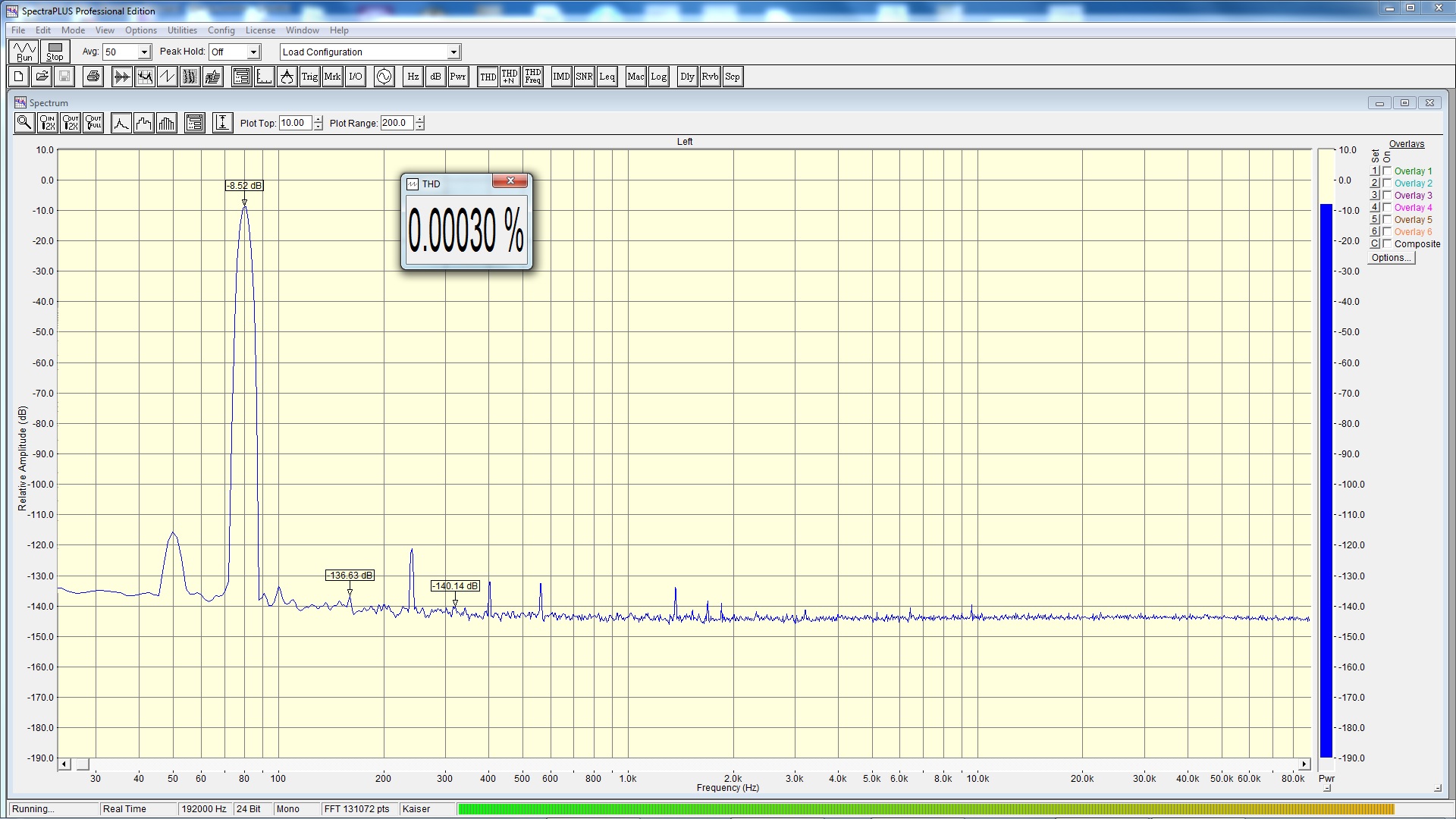
Task: Toggle the THD+N utility button
Action: (x=510, y=77)
